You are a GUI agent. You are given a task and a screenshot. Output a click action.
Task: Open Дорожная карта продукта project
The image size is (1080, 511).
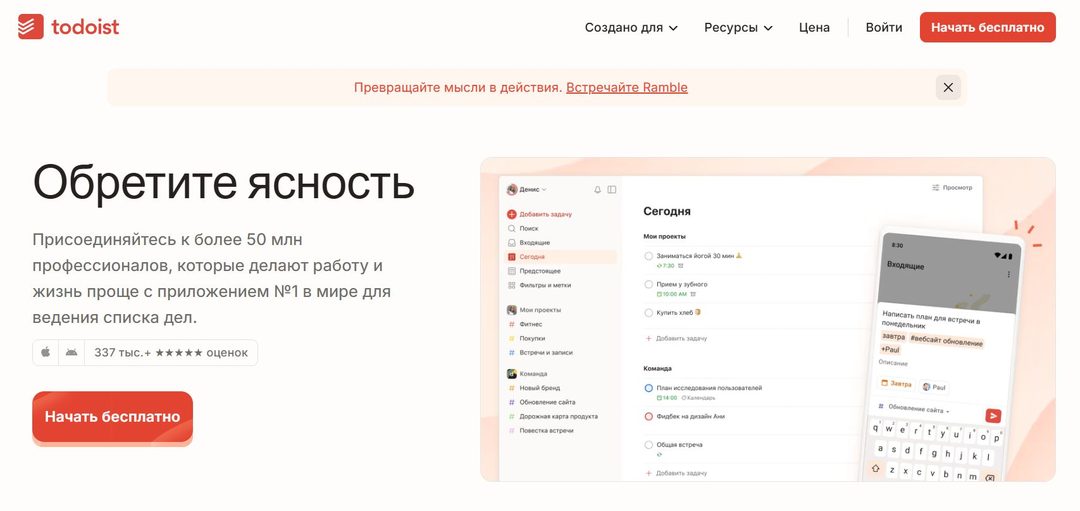pos(552,417)
